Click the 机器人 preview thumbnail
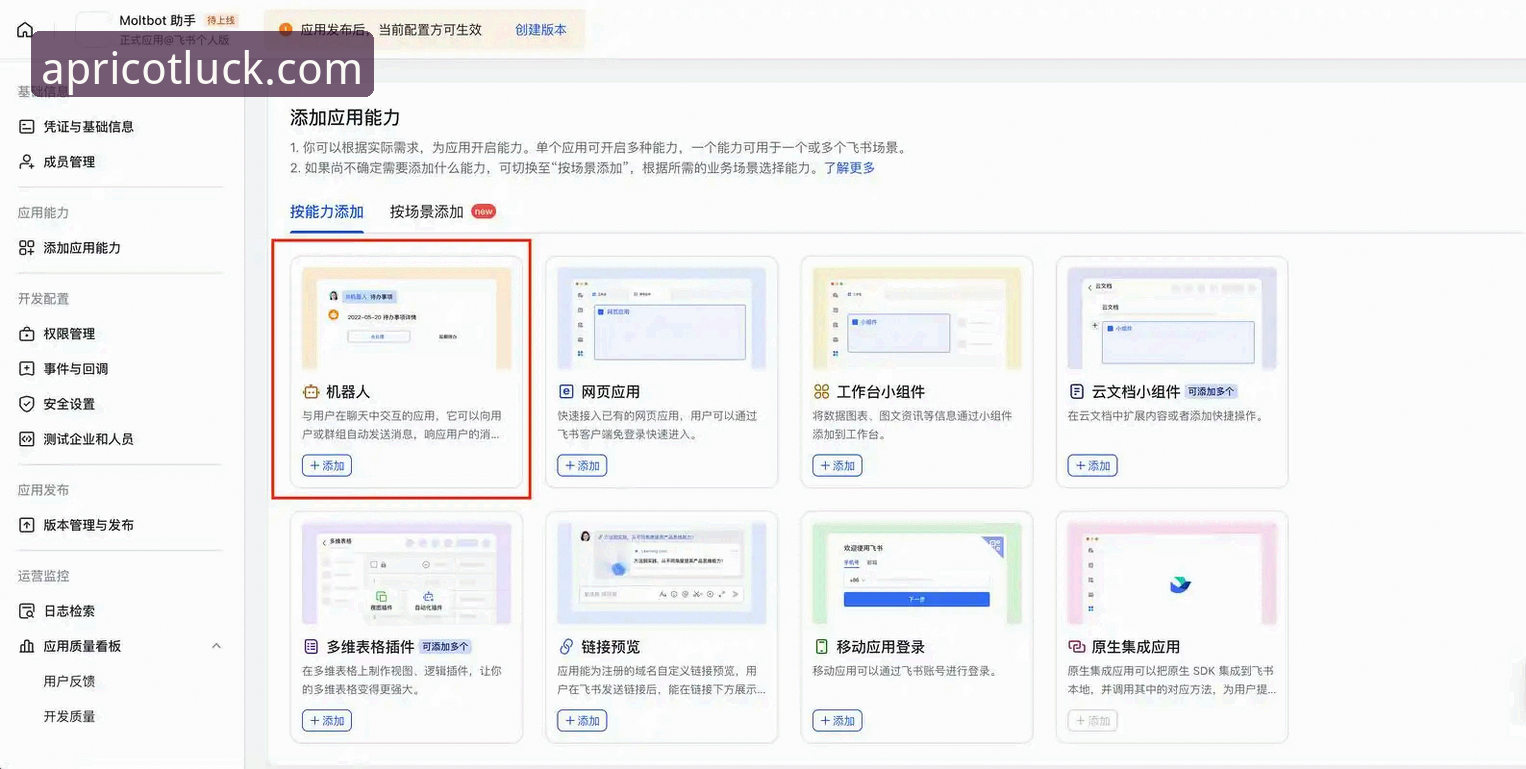The width and height of the screenshot is (1526, 769). coord(406,319)
